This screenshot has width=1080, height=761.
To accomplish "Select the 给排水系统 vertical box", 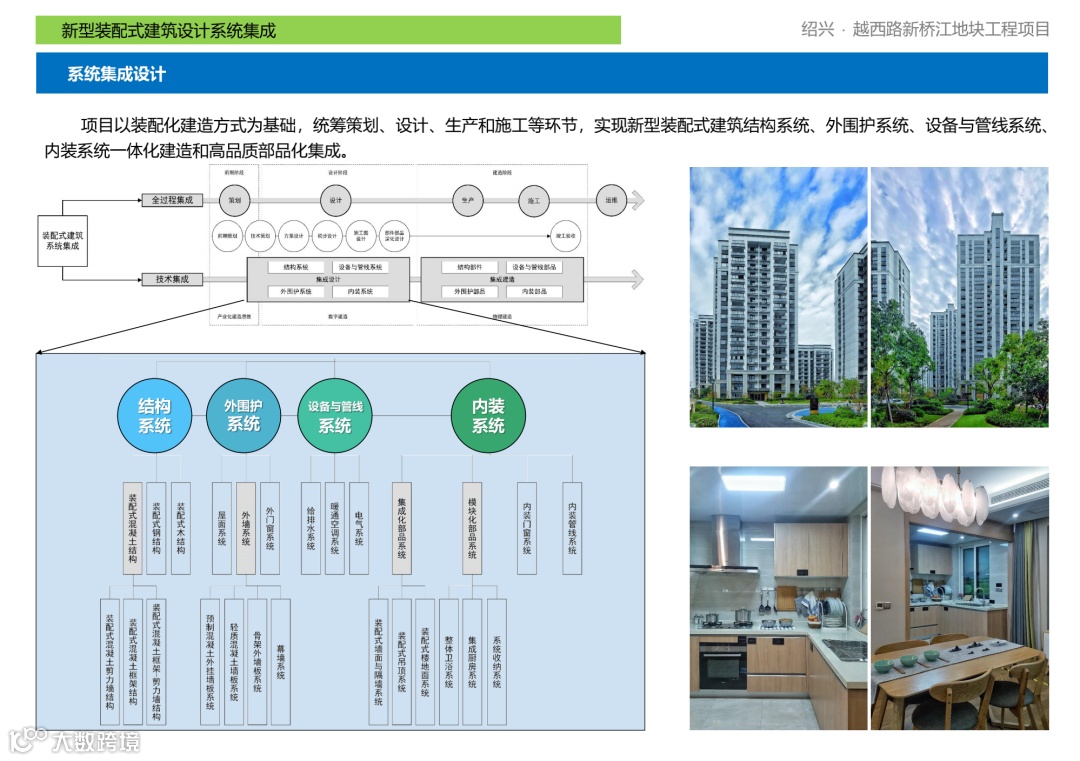I will click(311, 528).
